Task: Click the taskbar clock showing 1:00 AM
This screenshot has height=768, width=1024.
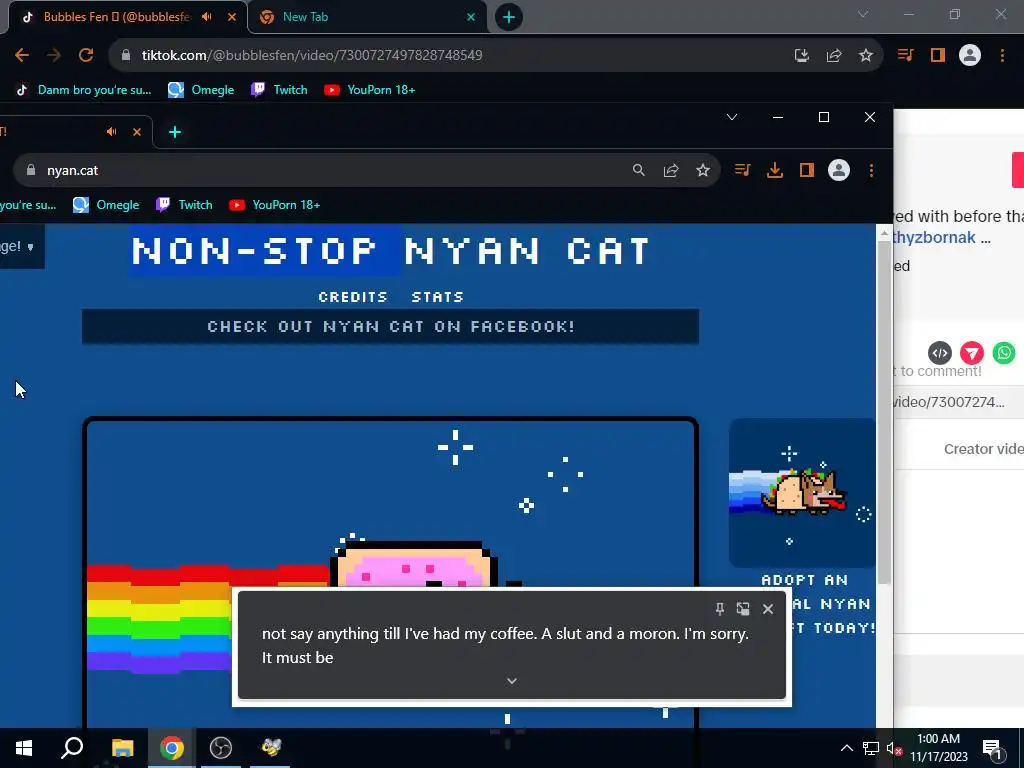Action: (938, 748)
